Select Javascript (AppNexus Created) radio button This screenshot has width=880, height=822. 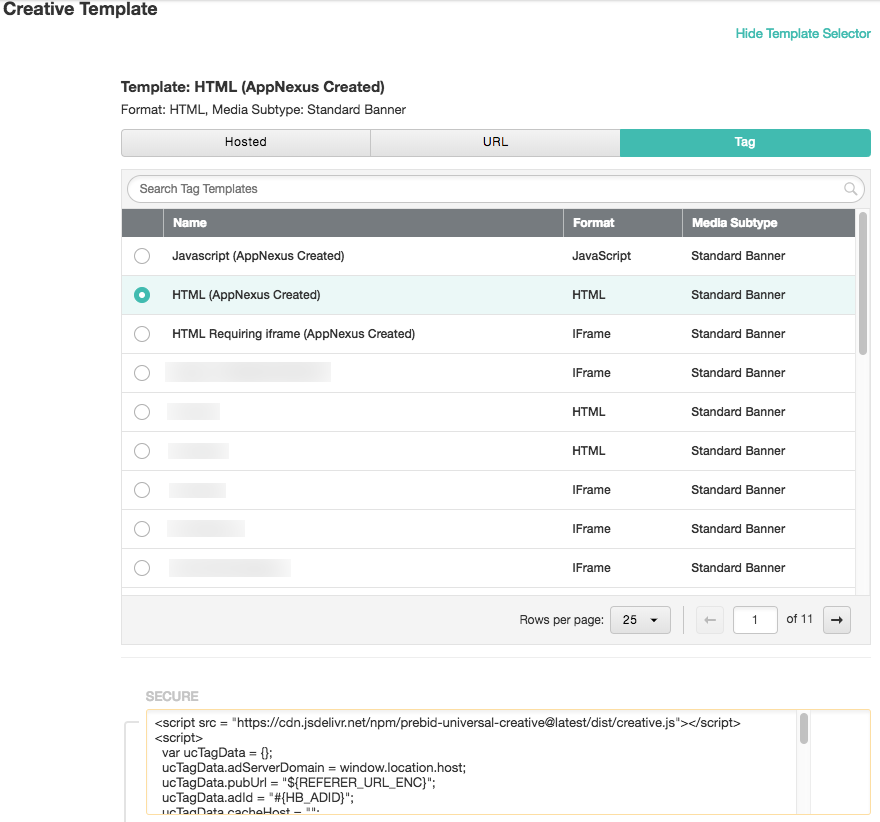pyautogui.click(x=142, y=256)
